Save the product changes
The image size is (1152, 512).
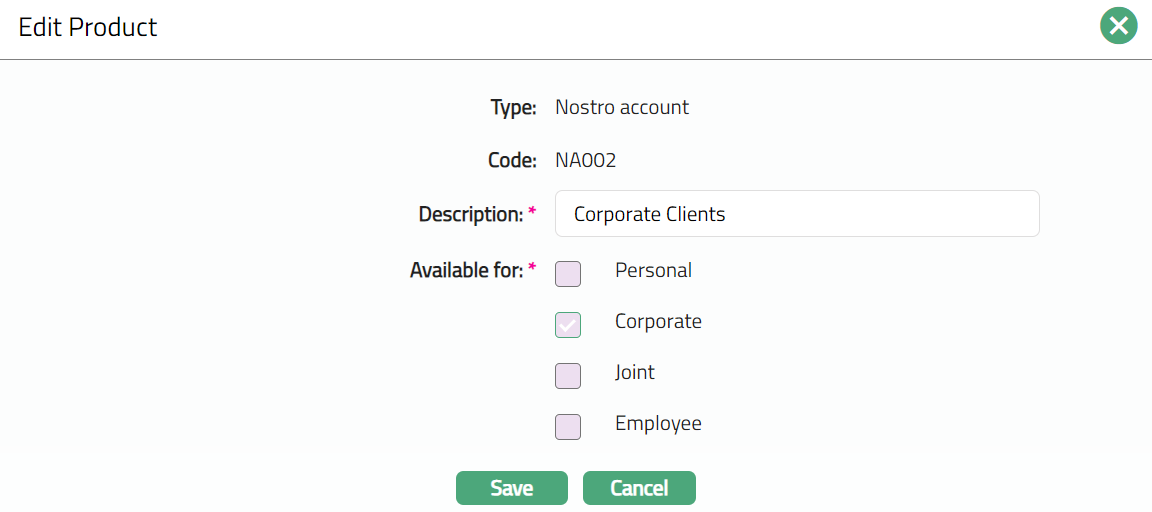(x=511, y=488)
